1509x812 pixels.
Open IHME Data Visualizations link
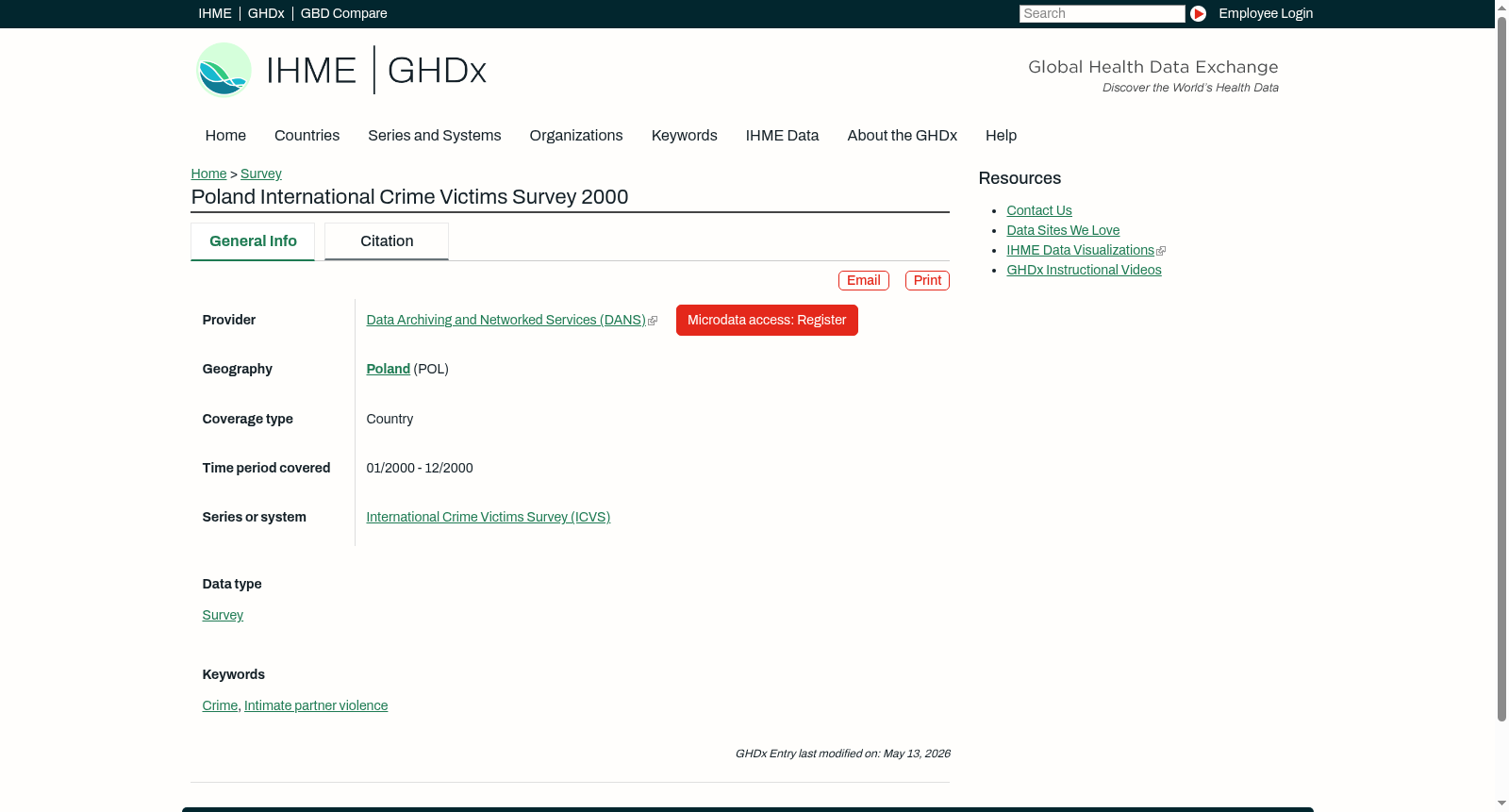(1080, 251)
